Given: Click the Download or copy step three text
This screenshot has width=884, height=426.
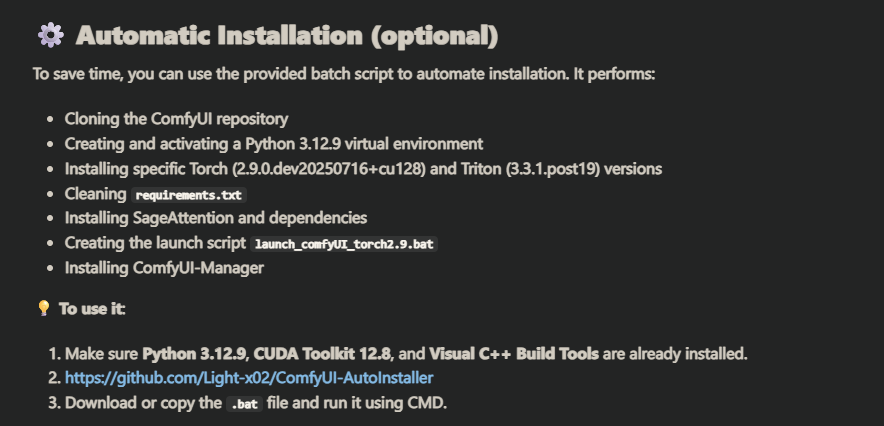Looking at the screenshot, I should click(x=143, y=403).
